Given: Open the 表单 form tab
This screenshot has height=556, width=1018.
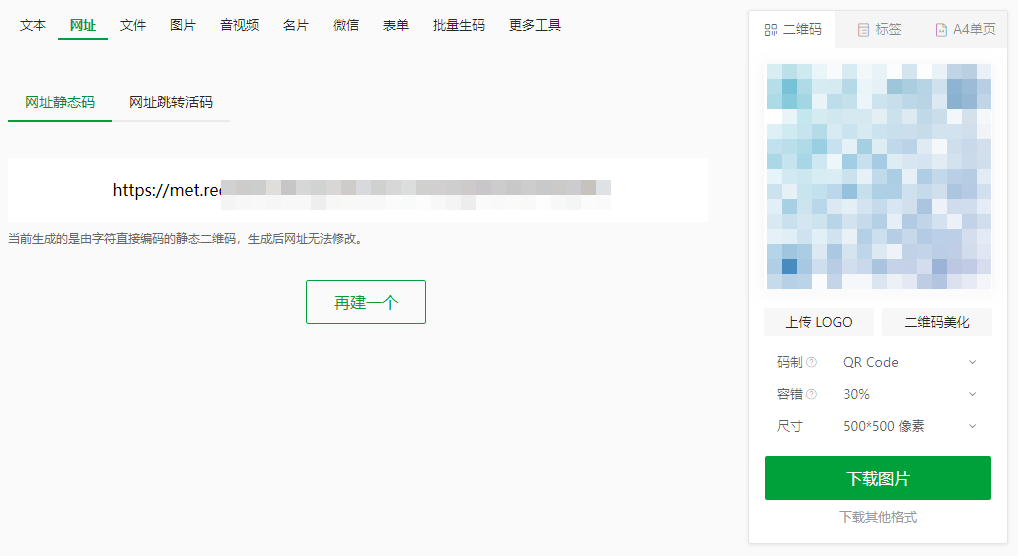Looking at the screenshot, I should coord(395,25).
